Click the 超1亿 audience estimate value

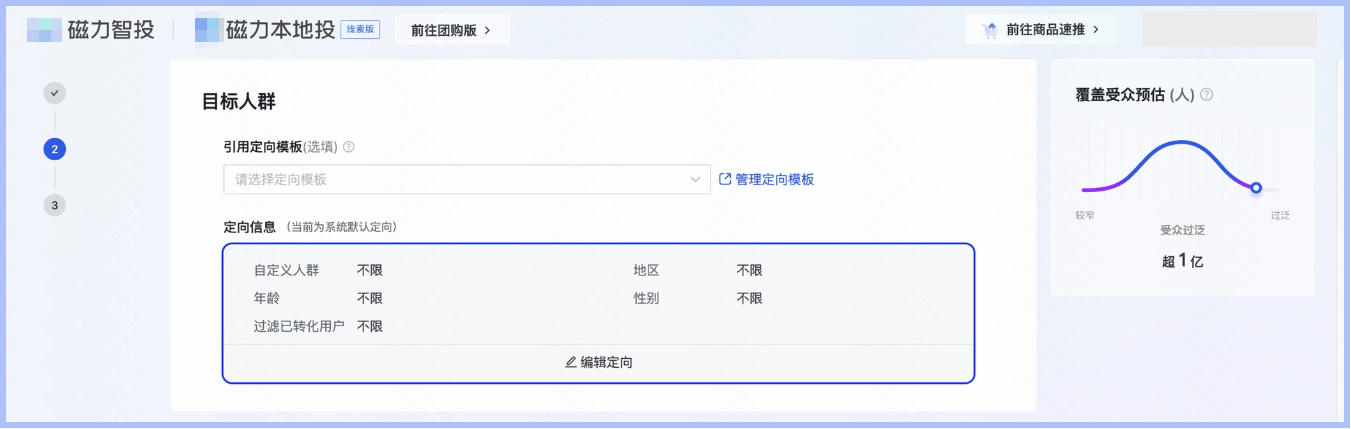[x=1182, y=261]
